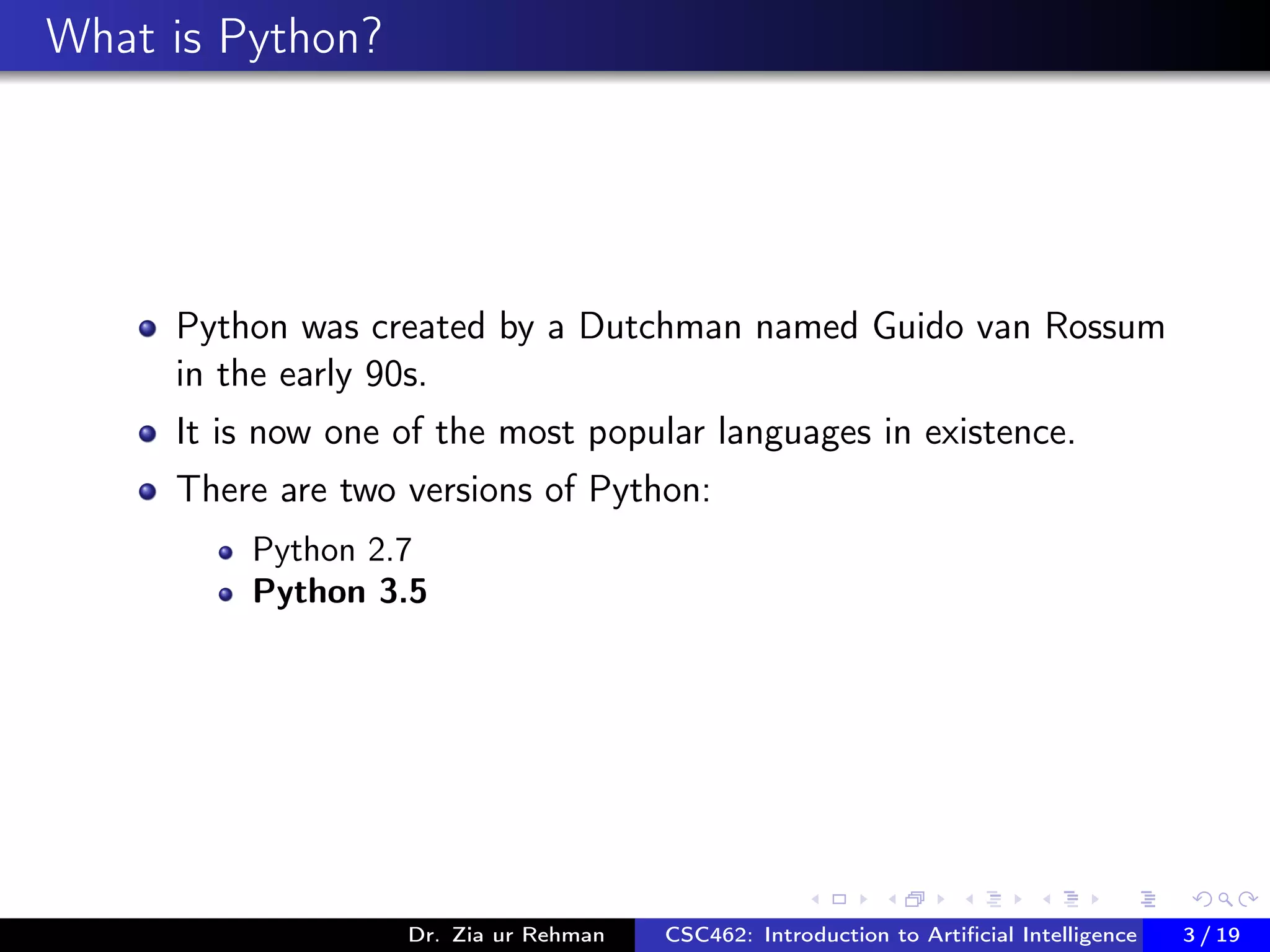Go to previous slide arrow
Viewport: 1270px width, 952px height.
(x=815, y=899)
